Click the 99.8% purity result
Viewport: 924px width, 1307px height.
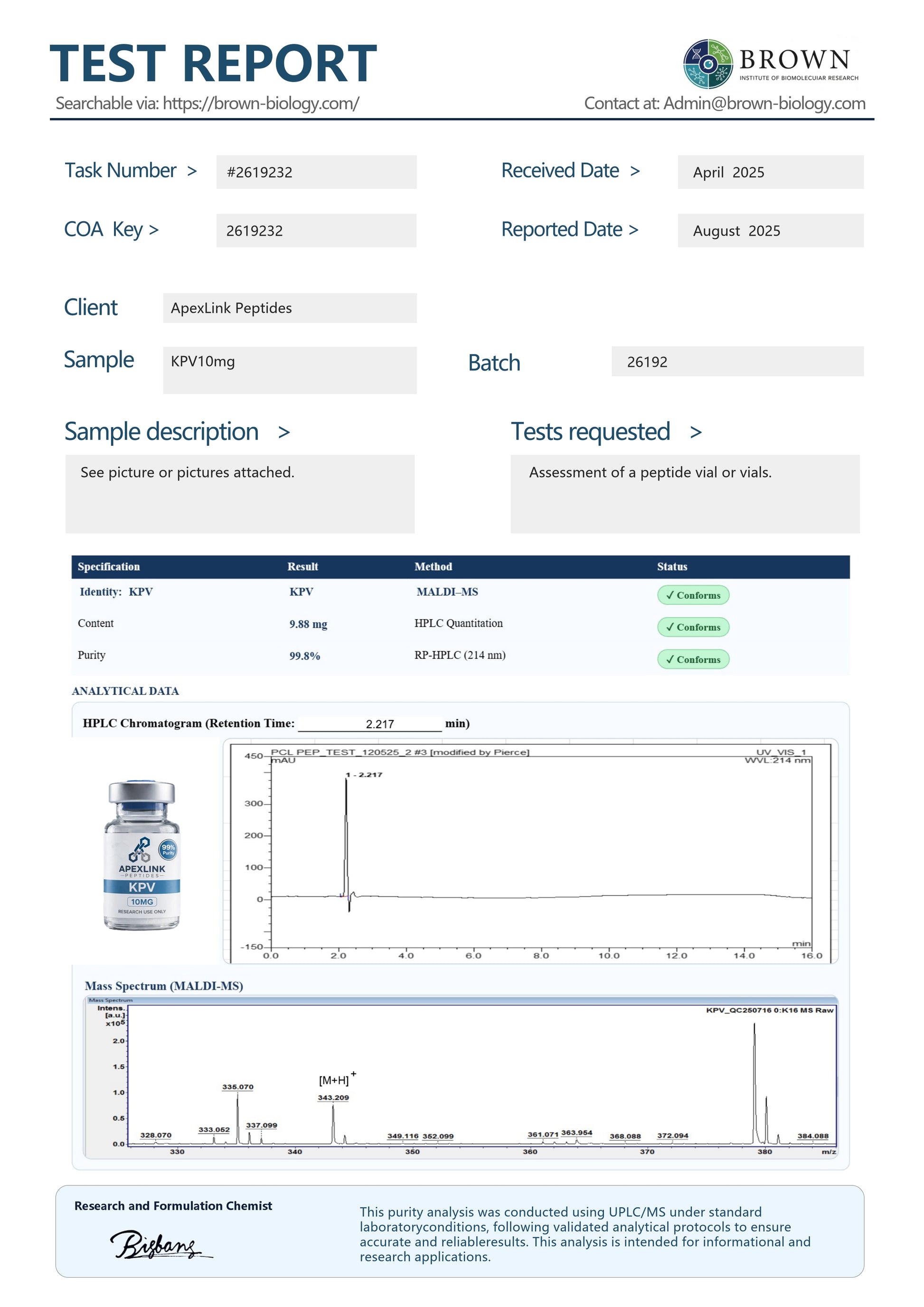[304, 656]
